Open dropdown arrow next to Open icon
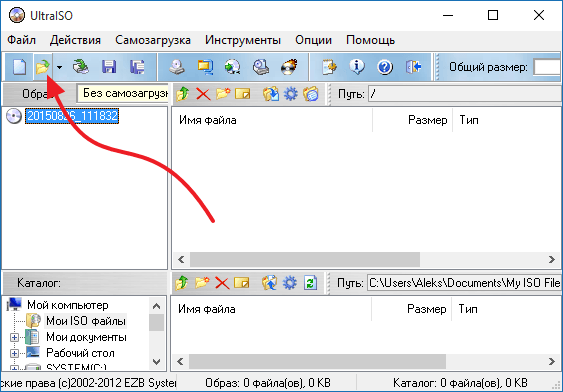Image resolution: width=563 pixels, height=392 pixels. click(x=59, y=67)
